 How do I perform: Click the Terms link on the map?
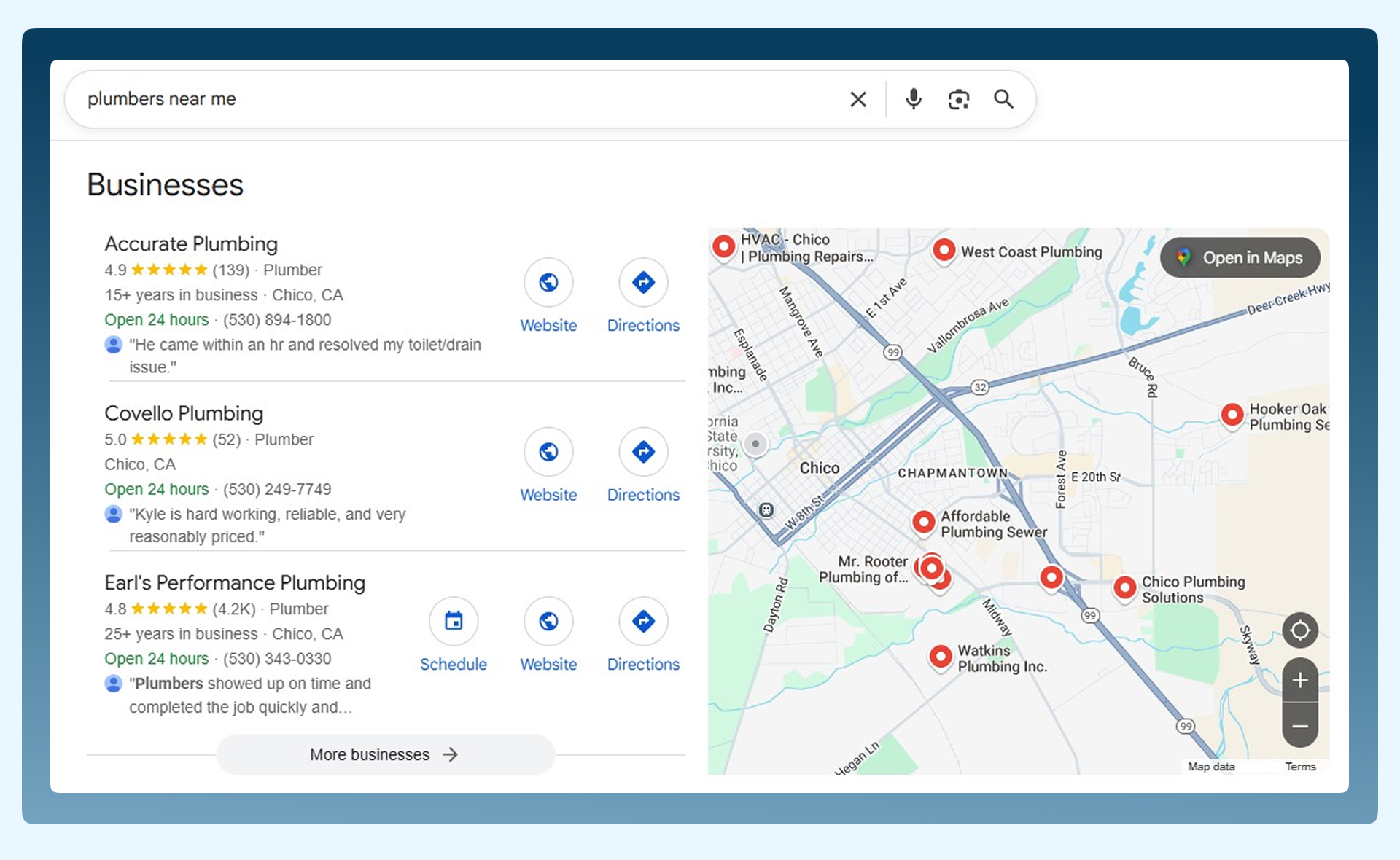click(1300, 766)
